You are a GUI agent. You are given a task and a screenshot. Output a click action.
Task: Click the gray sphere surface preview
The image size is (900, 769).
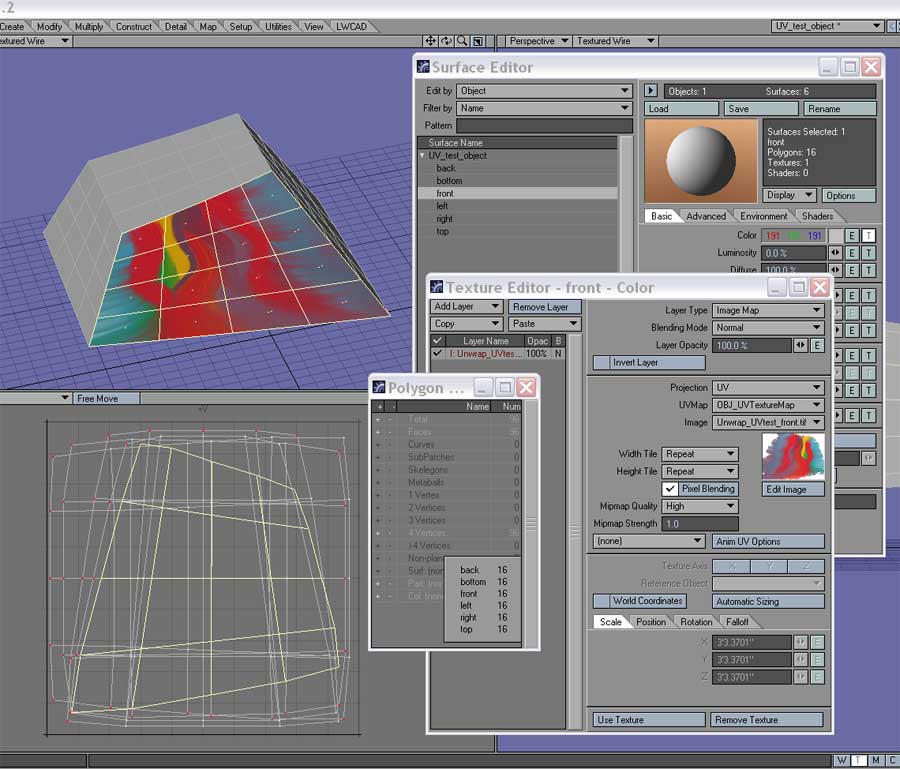pos(700,161)
